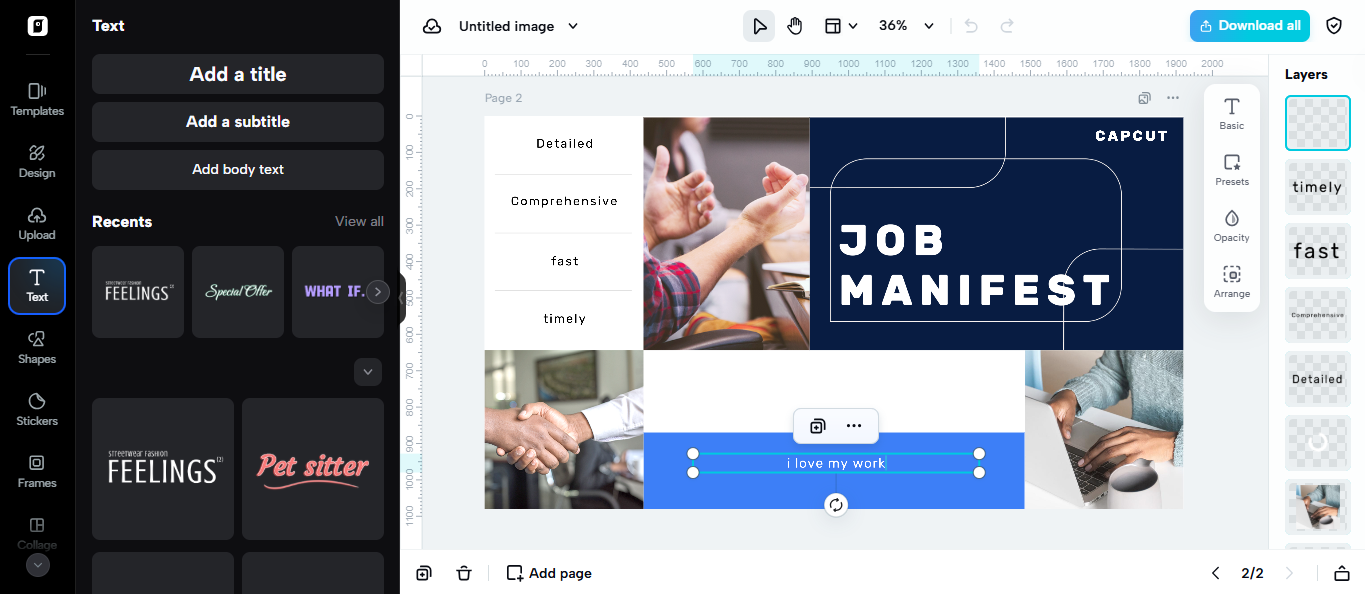Activate the Select pointer tool
1365x594 pixels.
pyautogui.click(x=759, y=26)
